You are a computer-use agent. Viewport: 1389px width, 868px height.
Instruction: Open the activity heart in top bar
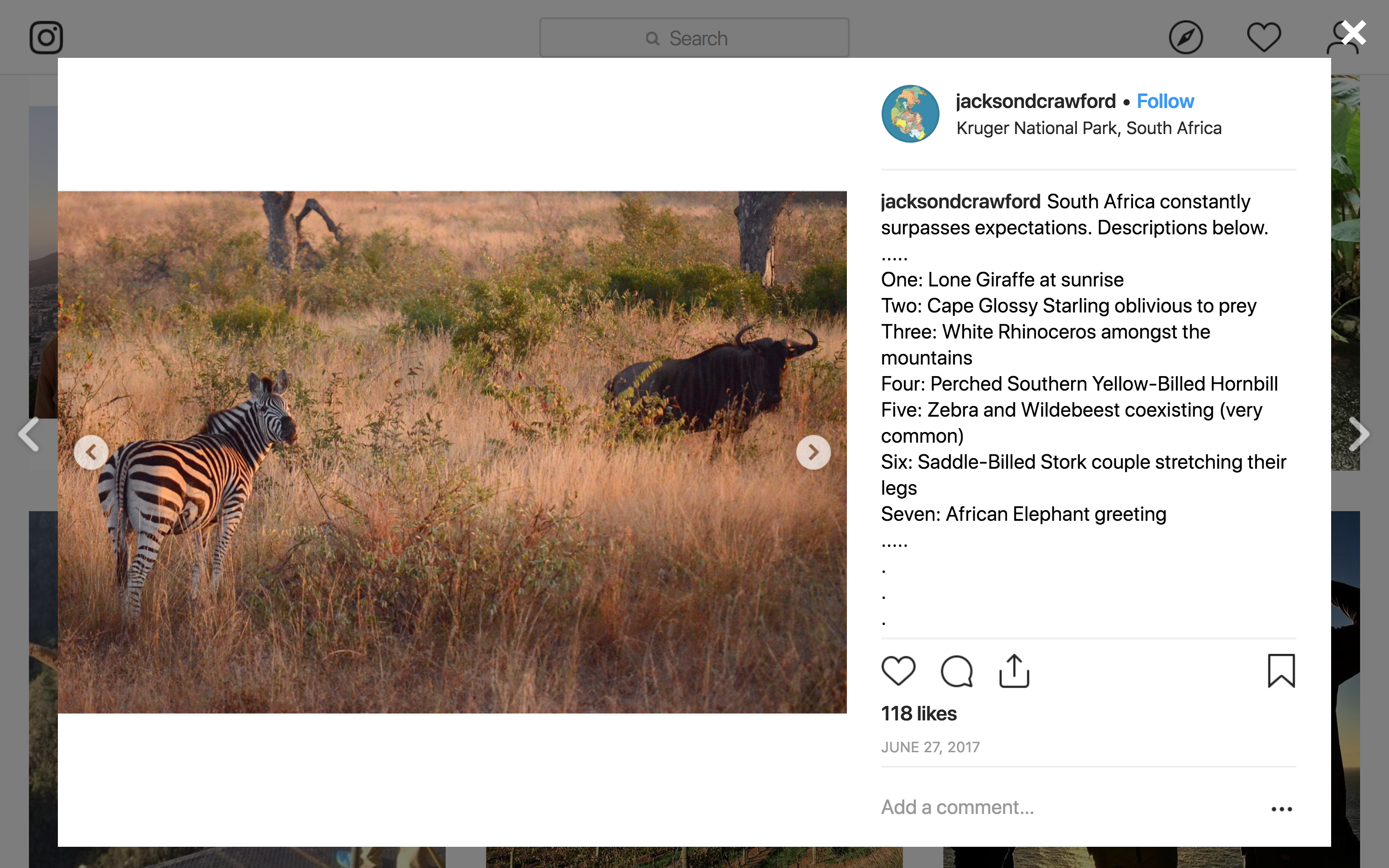tap(1263, 38)
